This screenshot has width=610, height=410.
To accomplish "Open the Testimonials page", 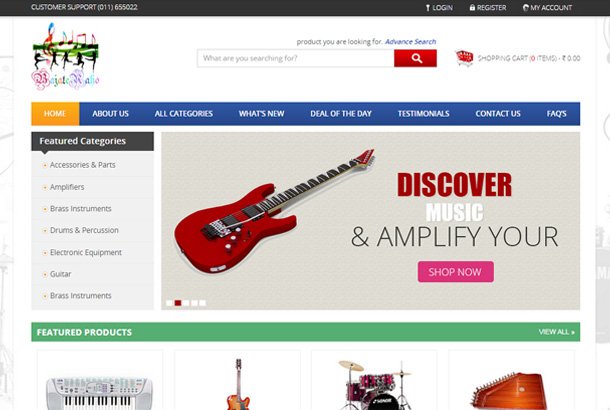I will coord(423,114).
